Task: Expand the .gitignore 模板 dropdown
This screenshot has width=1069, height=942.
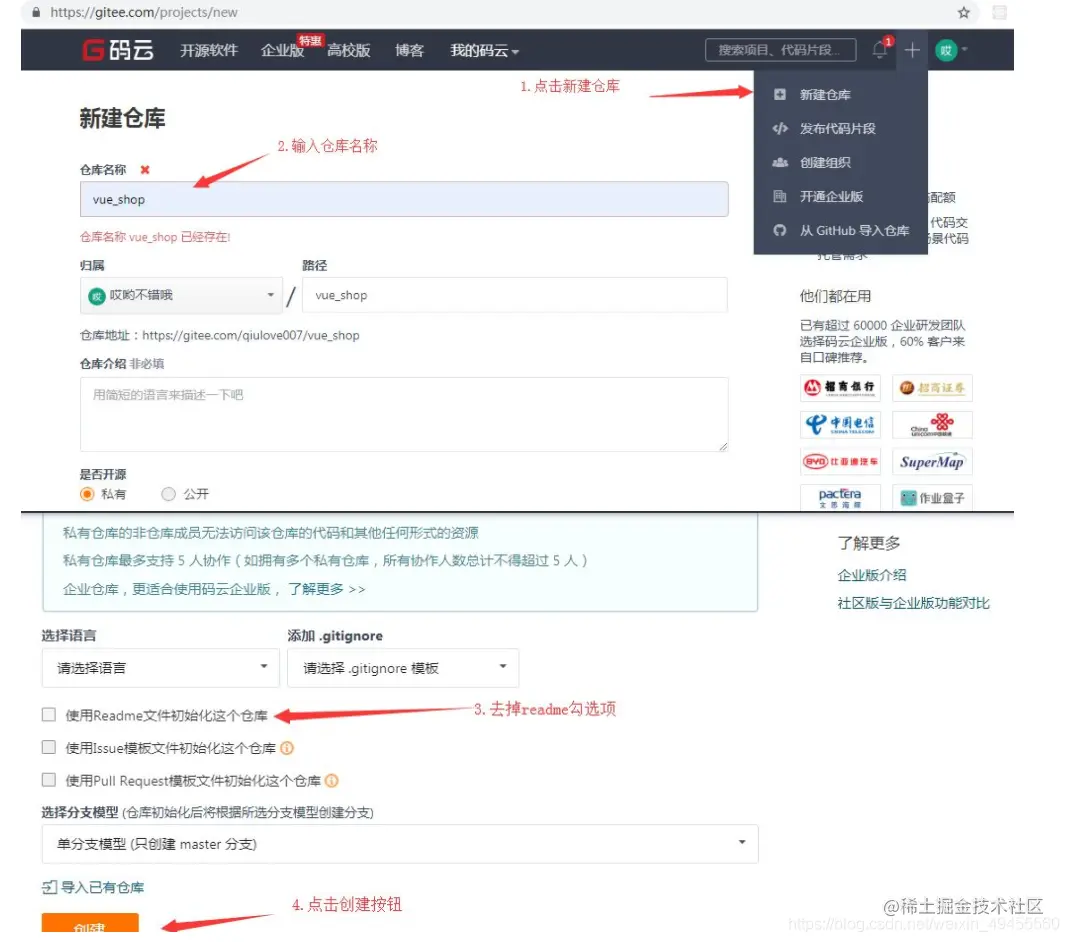Action: coord(402,667)
